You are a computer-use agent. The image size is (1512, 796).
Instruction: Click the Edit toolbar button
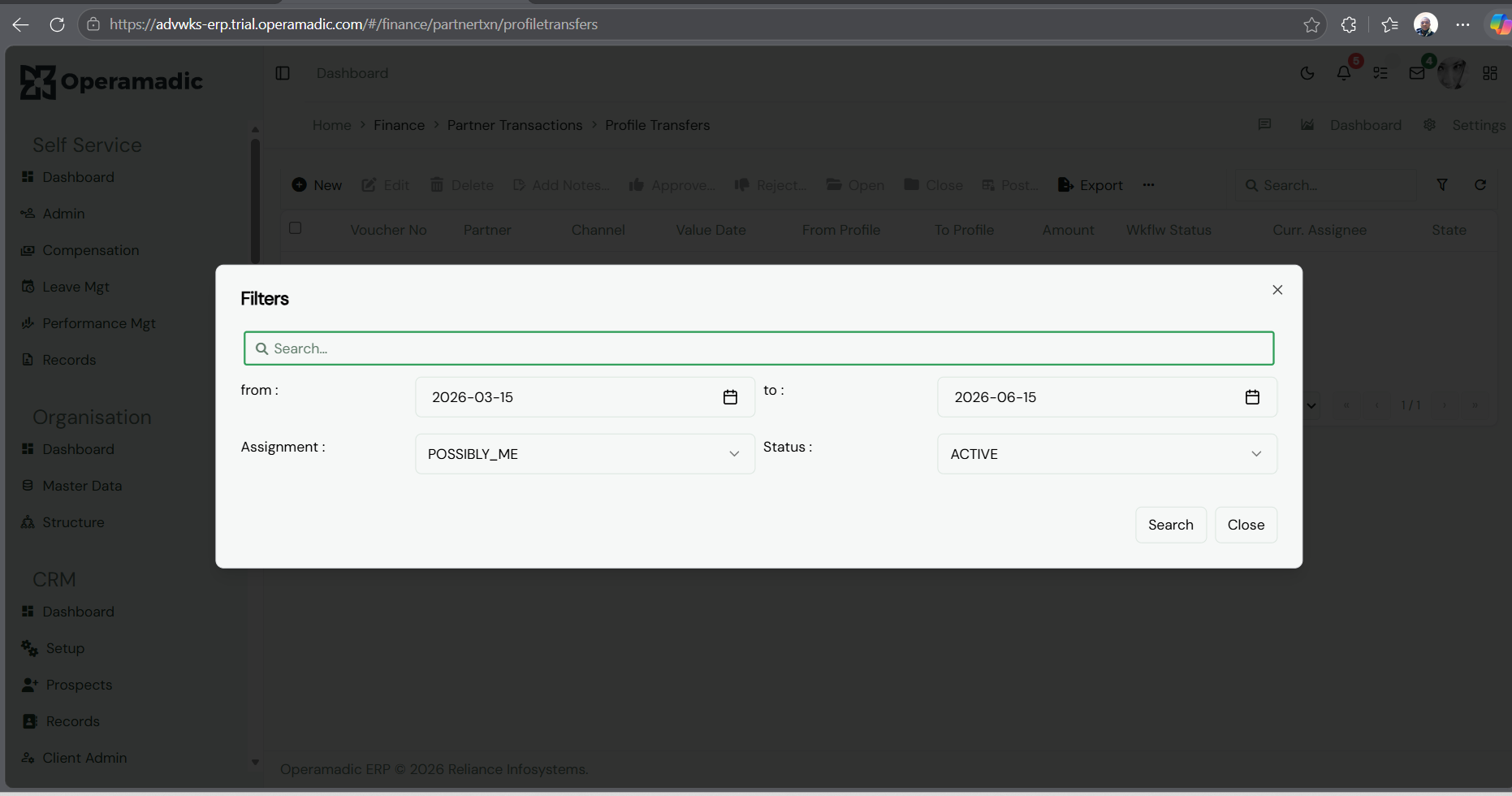click(x=385, y=185)
